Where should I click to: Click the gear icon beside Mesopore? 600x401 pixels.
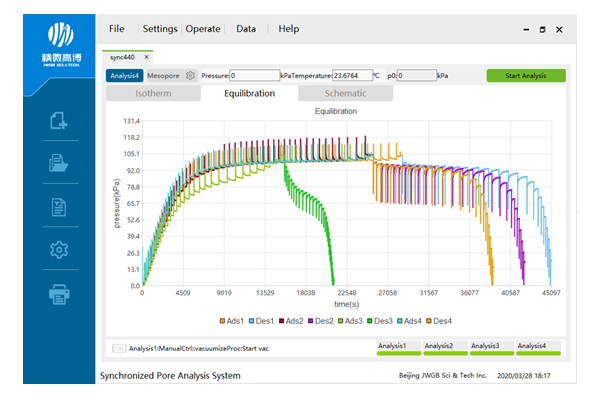(x=190, y=75)
